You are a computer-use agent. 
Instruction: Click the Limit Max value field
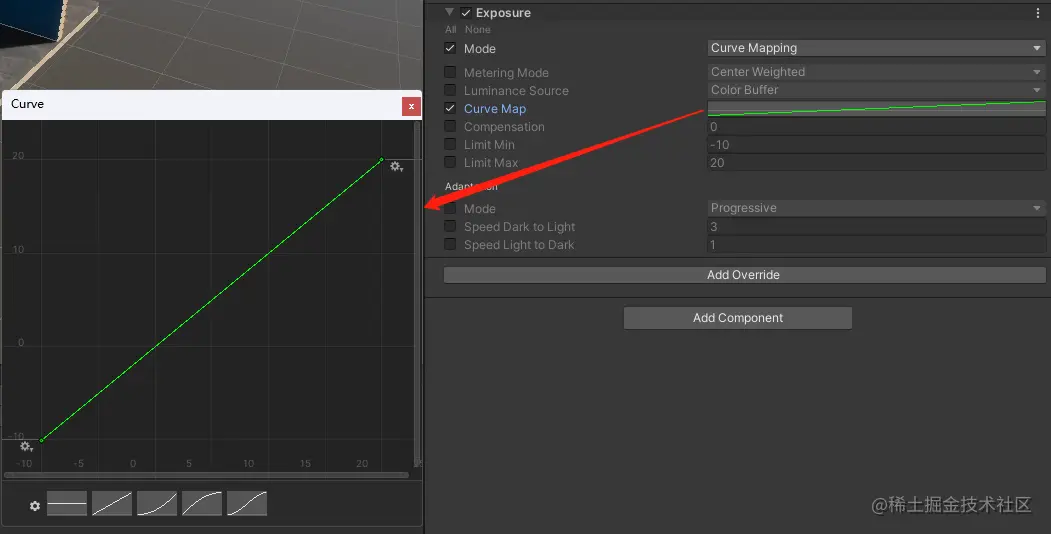(876, 163)
